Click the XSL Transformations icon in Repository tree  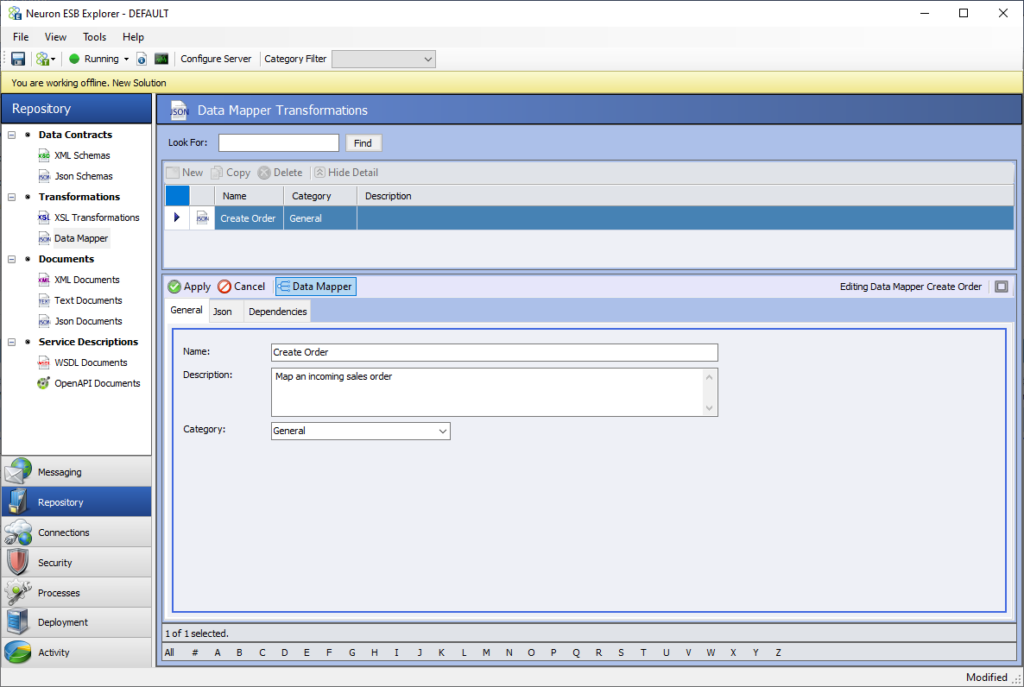(44, 218)
